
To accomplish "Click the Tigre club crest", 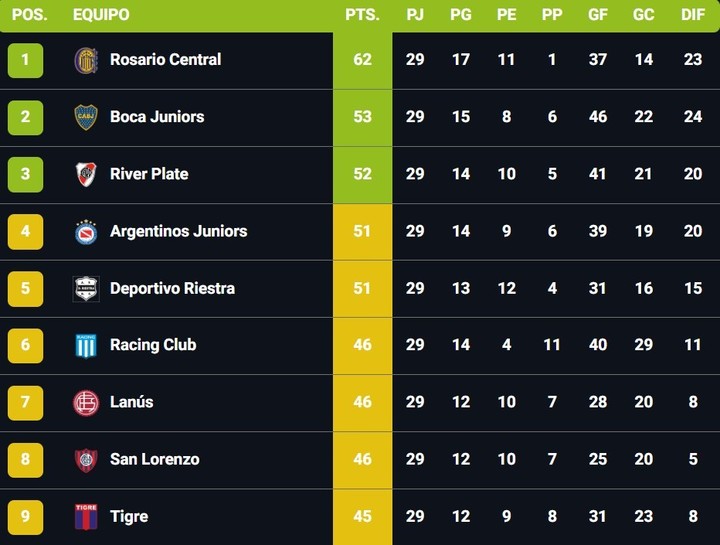I will tap(85, 517).
